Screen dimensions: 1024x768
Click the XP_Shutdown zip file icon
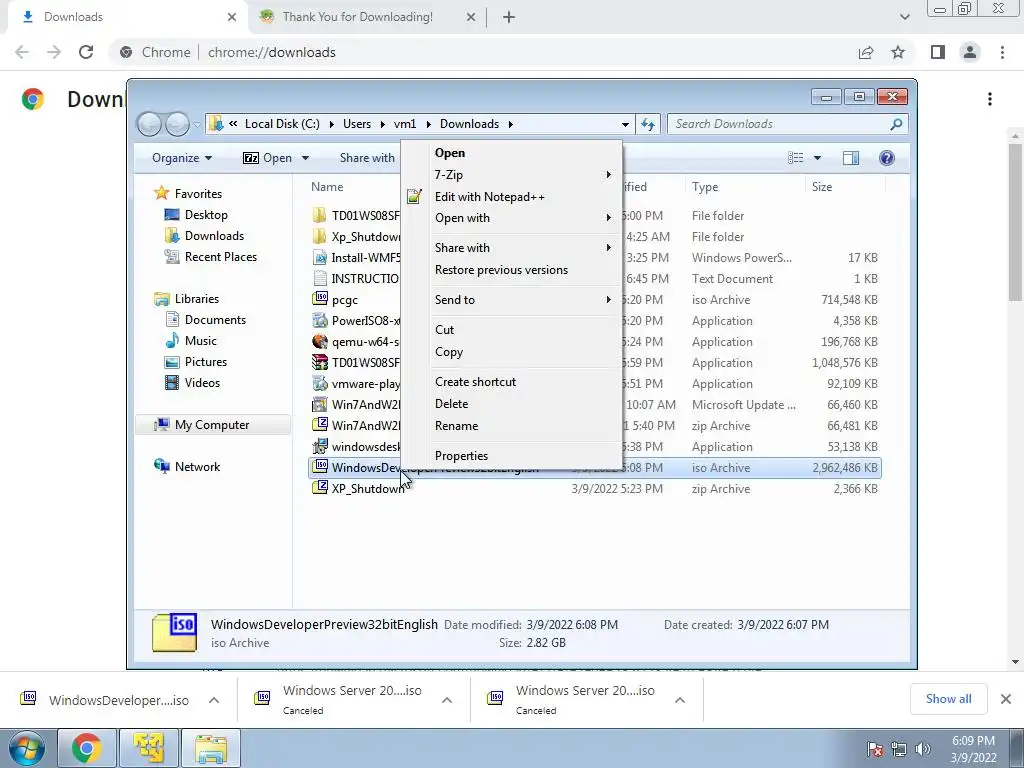[319, 488]
